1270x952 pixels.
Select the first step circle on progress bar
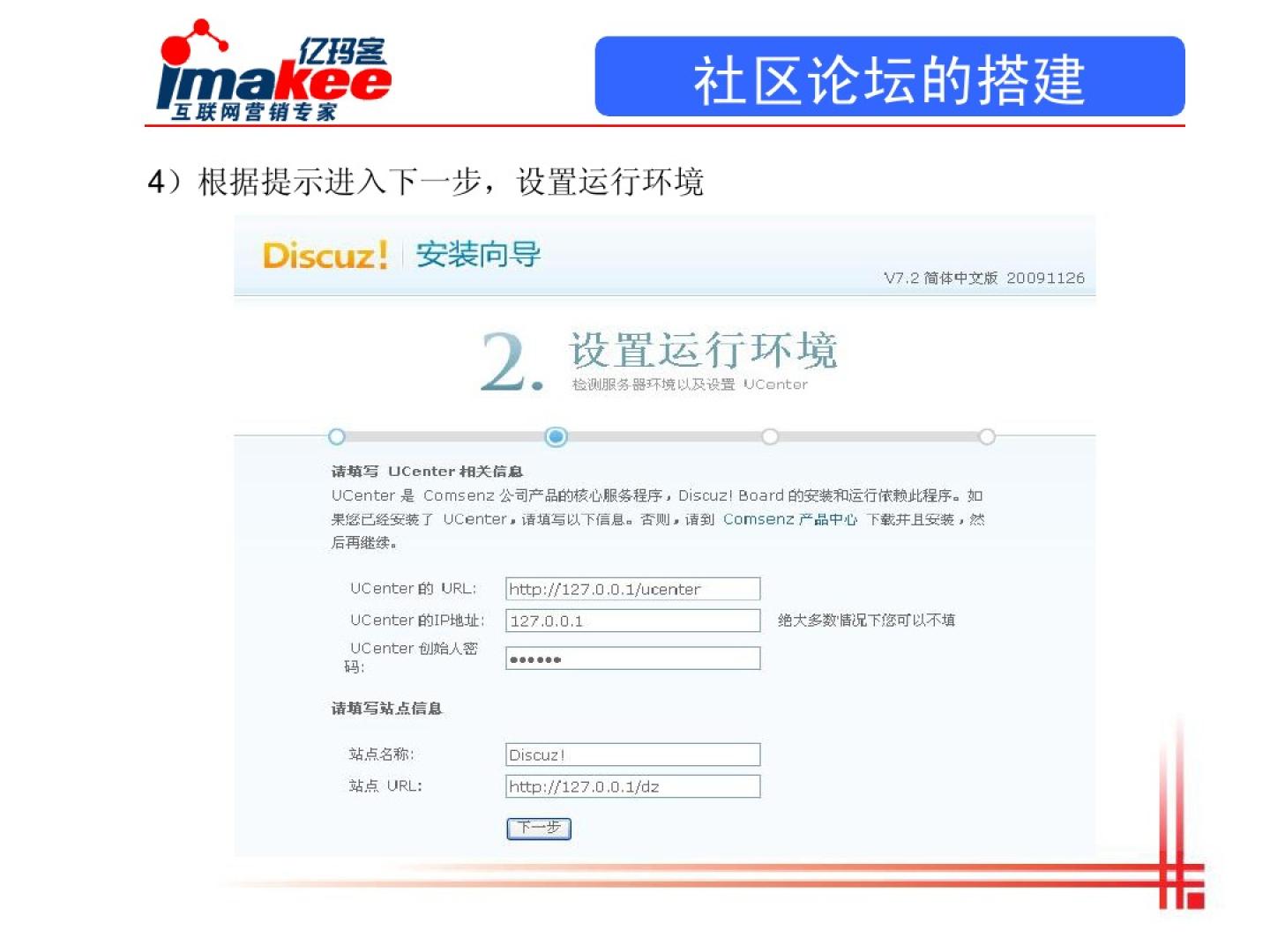336,436
